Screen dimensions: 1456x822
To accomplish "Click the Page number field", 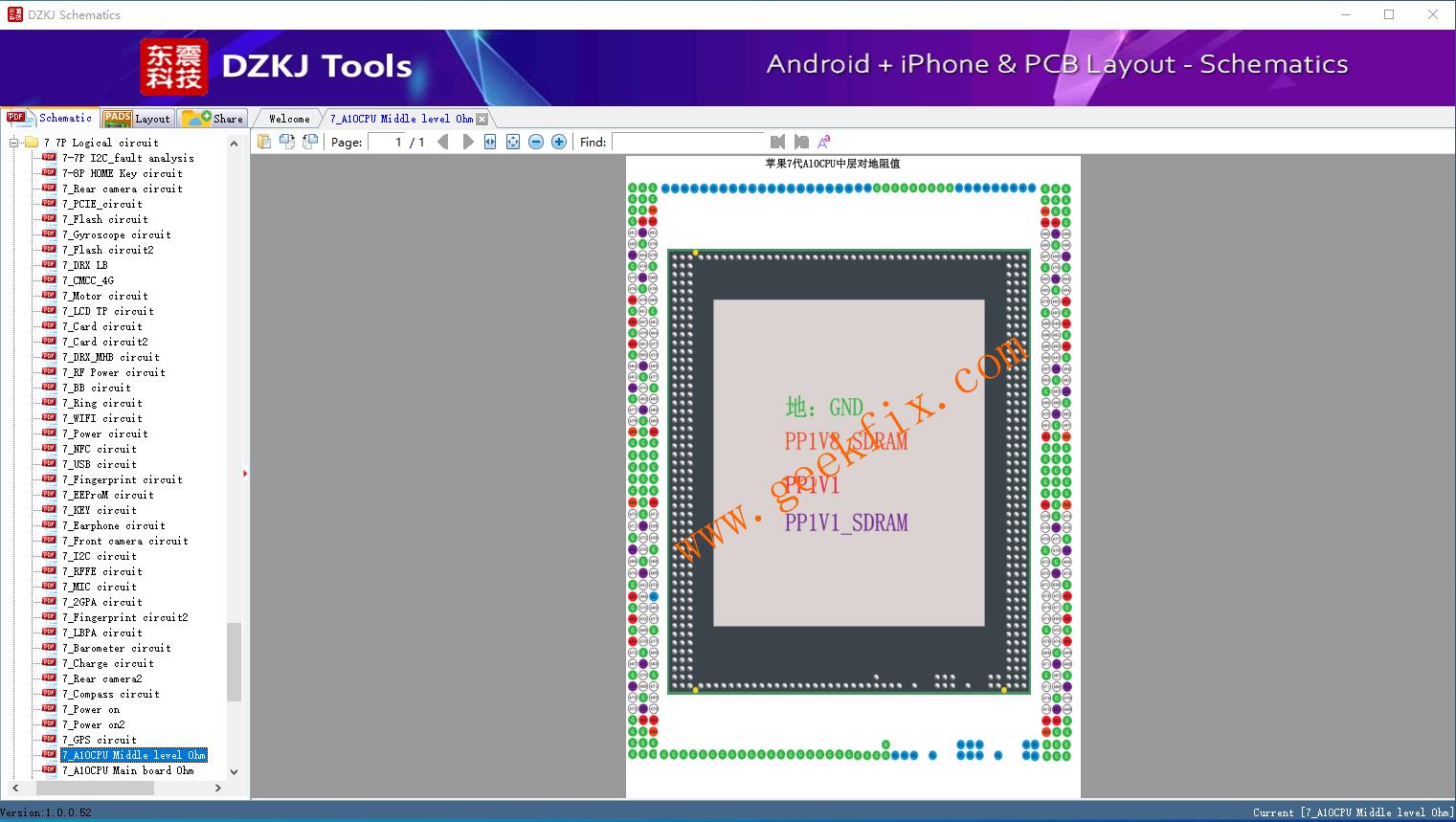I will (x=387, y=142).
